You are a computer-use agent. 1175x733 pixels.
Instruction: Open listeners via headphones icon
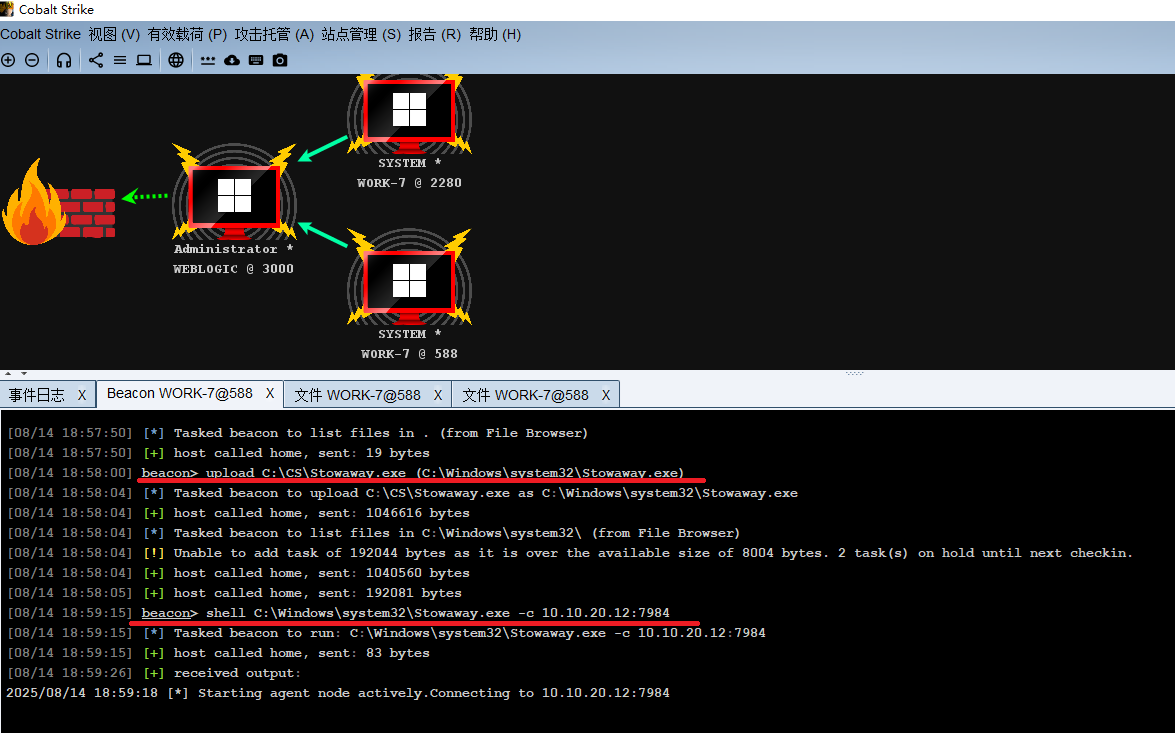pyautogui.click(x=64, y=60)
